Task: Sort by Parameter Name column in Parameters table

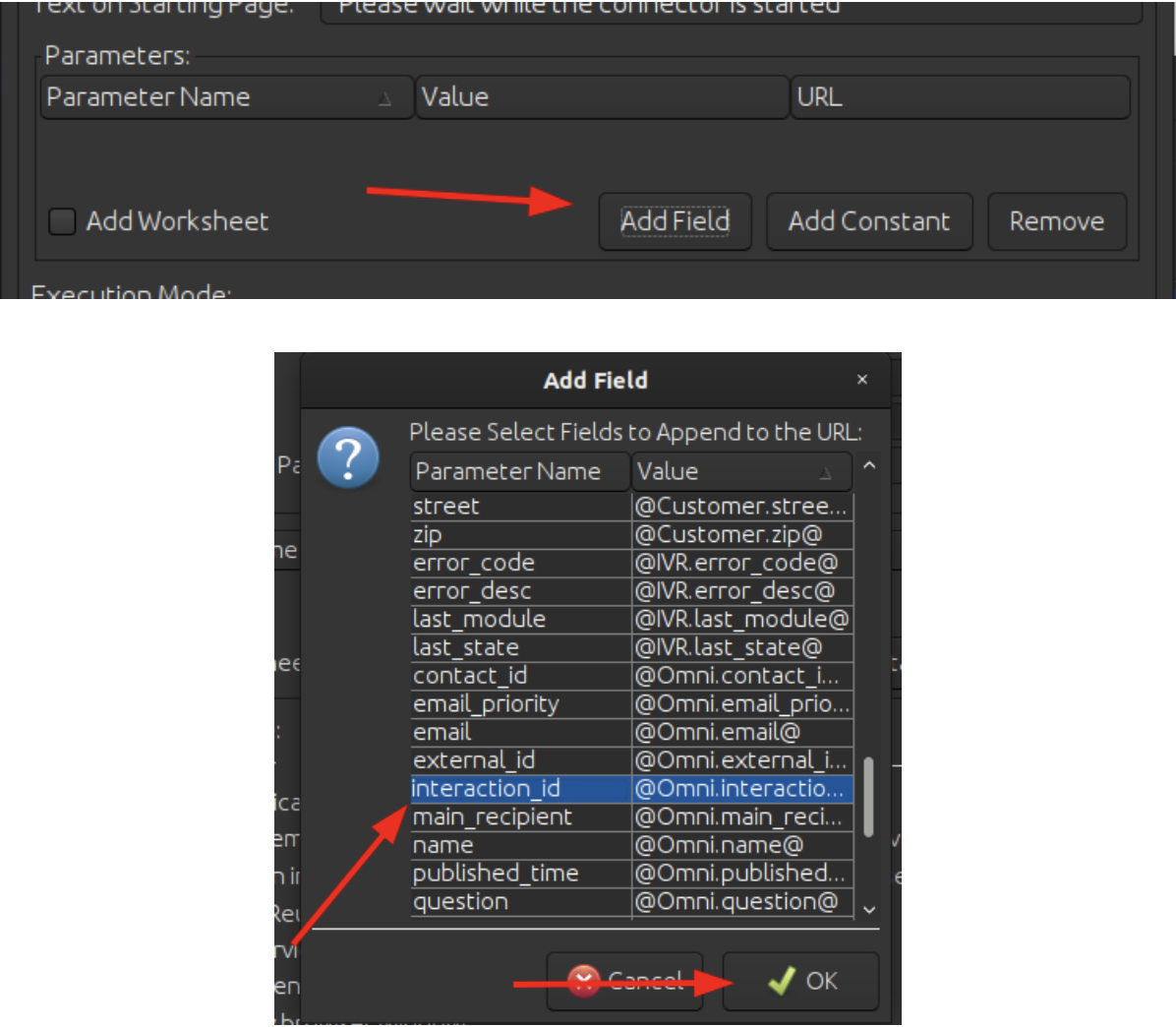Action: tap(227, 96)
